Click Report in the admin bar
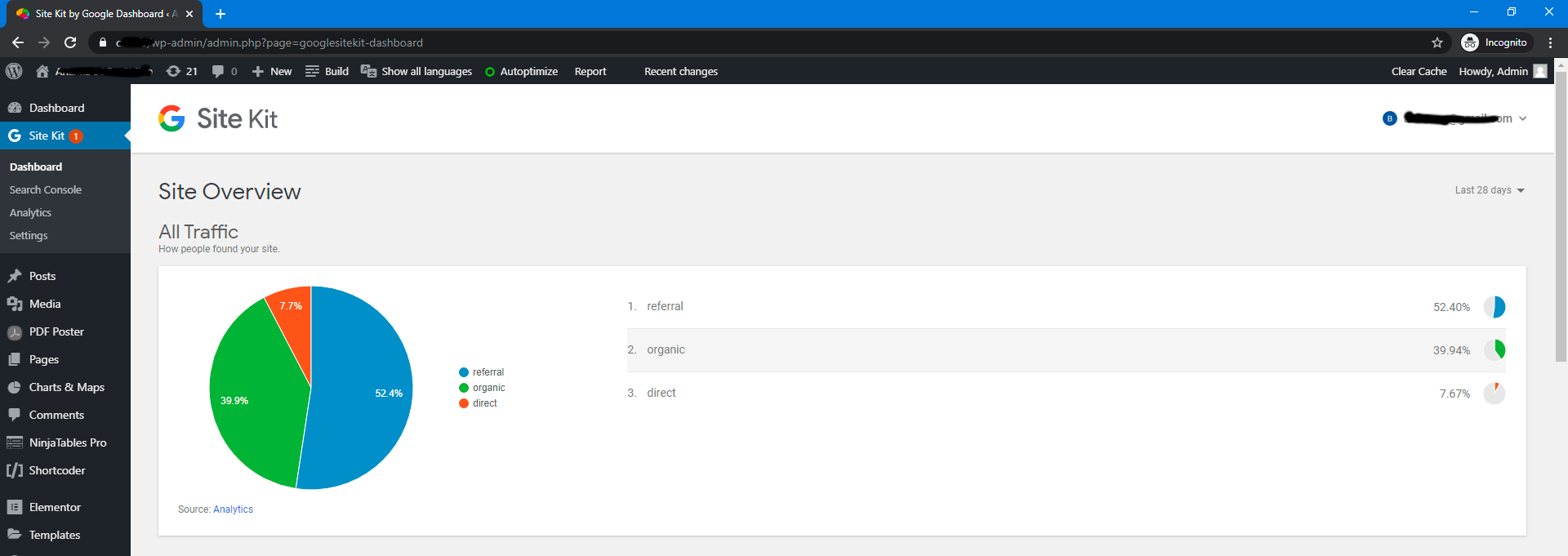Screen dimensions: 1568x556 pos(590,71)
